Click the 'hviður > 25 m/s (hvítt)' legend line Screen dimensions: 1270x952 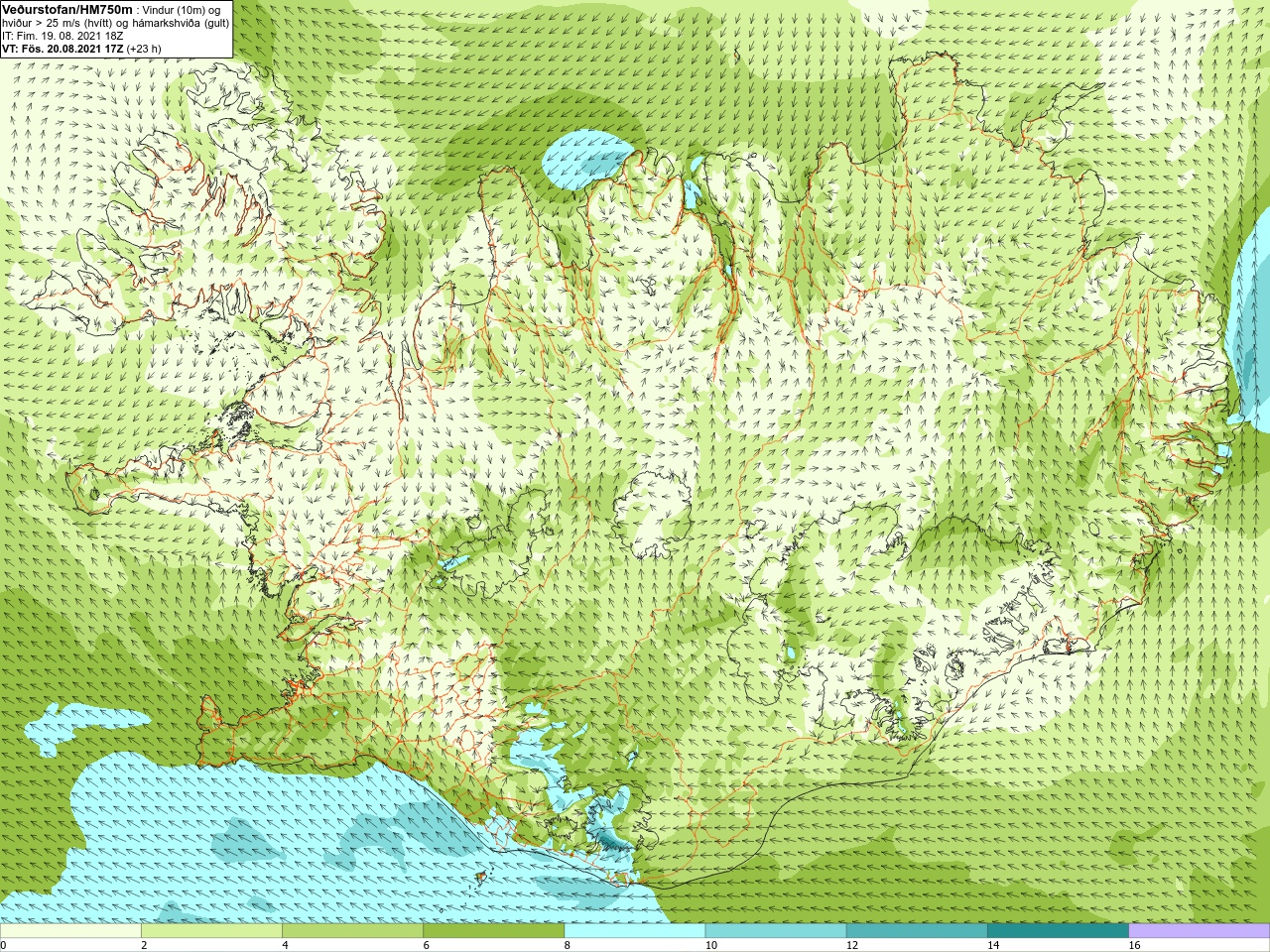(57, 23)
